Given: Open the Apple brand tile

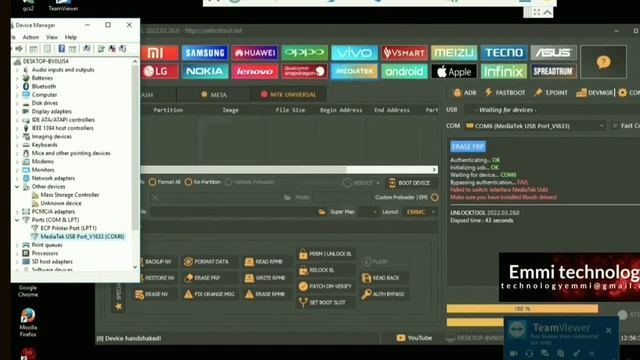Looking at the screenshot, I should [454, 71].
